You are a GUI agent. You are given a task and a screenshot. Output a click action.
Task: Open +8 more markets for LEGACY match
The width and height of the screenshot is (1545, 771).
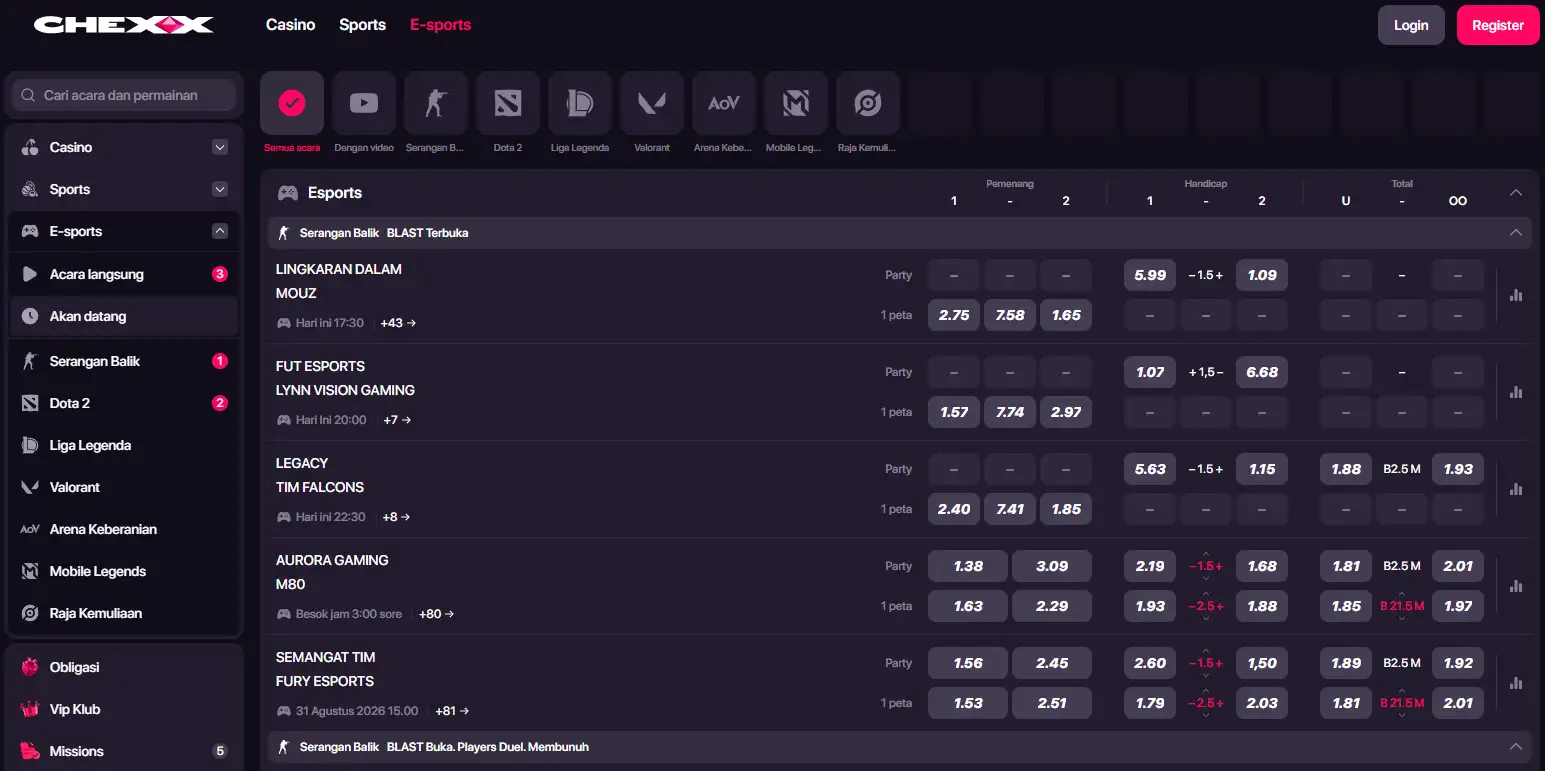396,517
